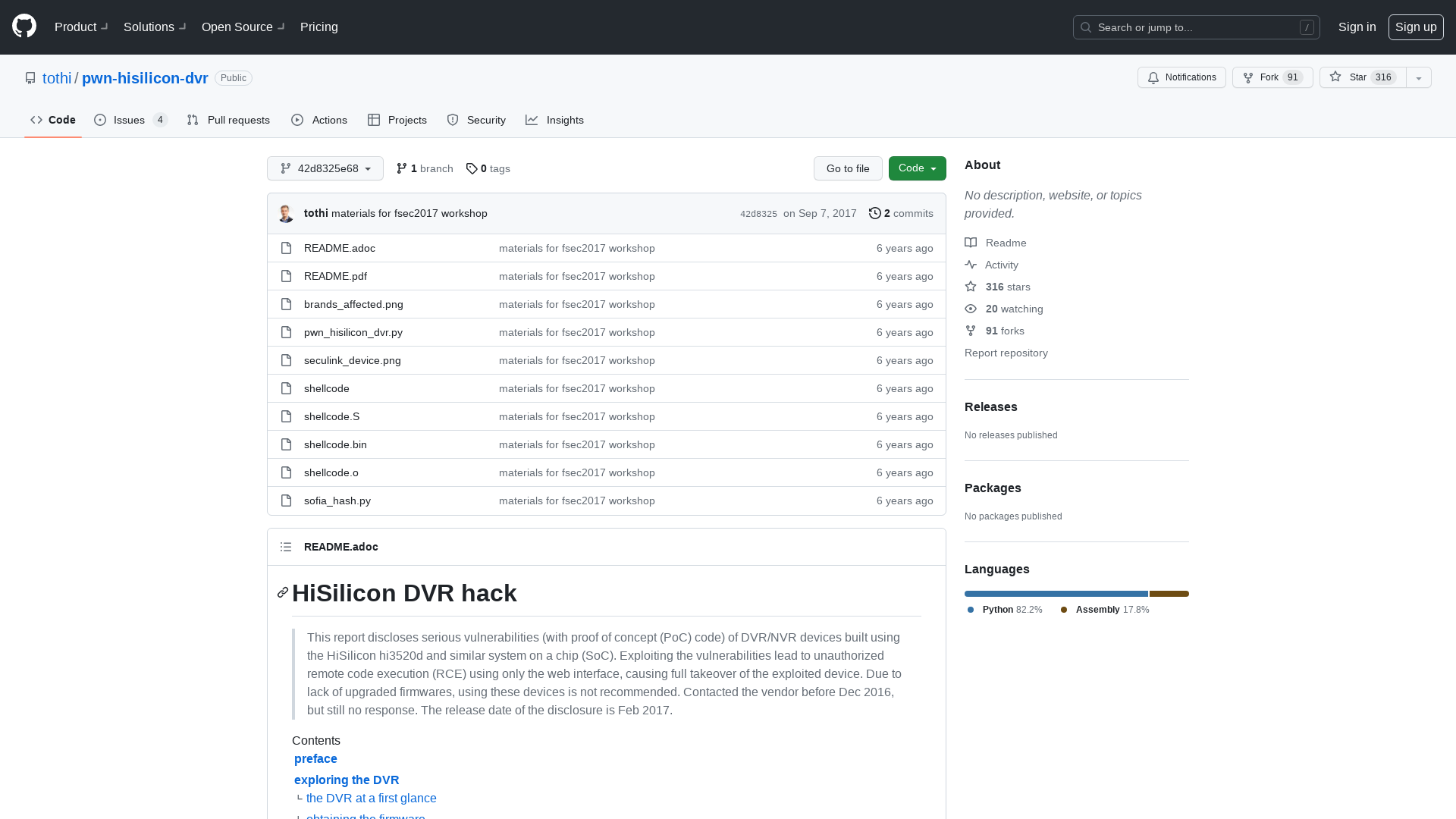Open the GitHub home logo

pyautogui.click(x=24, y=27)
